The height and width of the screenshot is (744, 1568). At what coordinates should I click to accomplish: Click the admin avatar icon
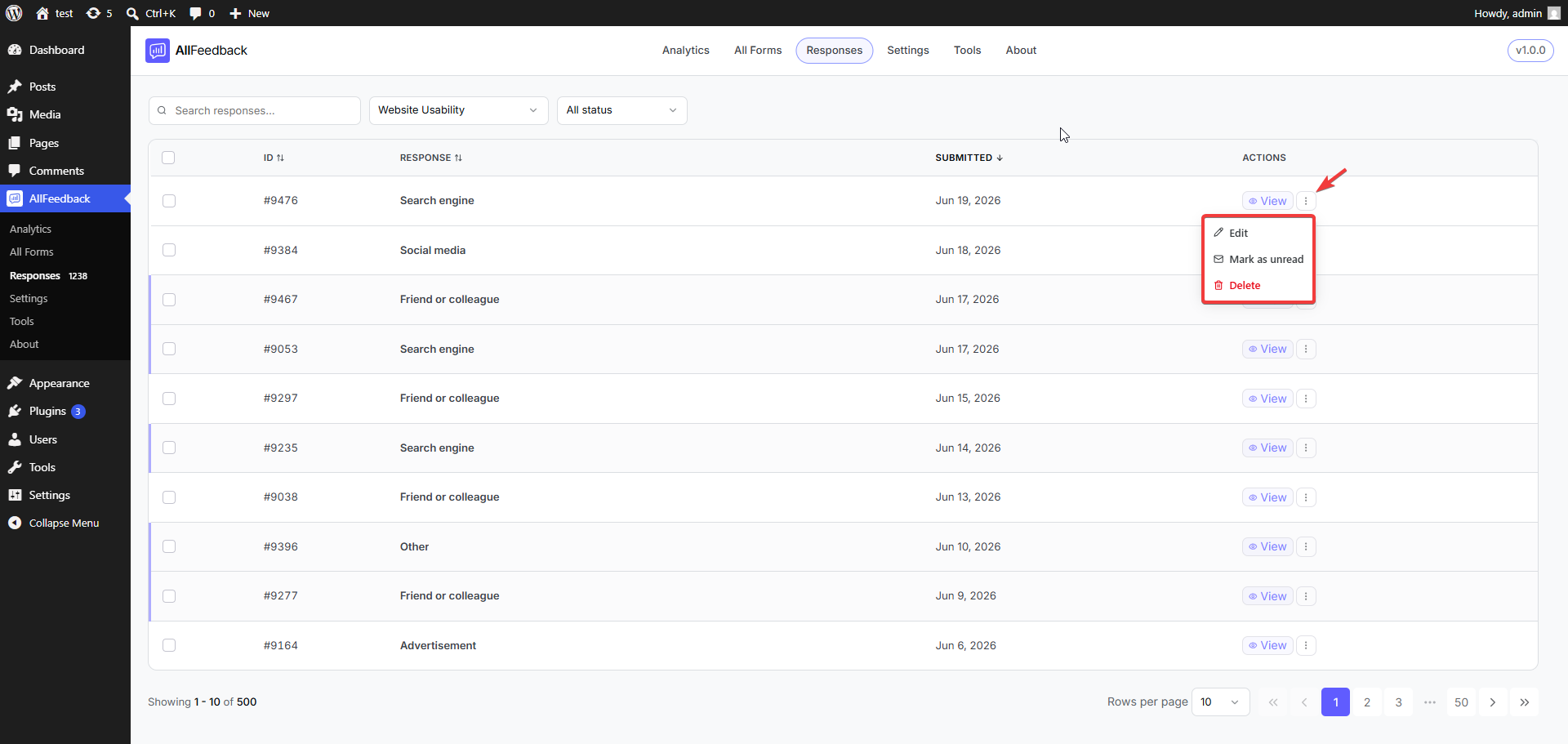pyautogui.click(x=1554, y=13)
